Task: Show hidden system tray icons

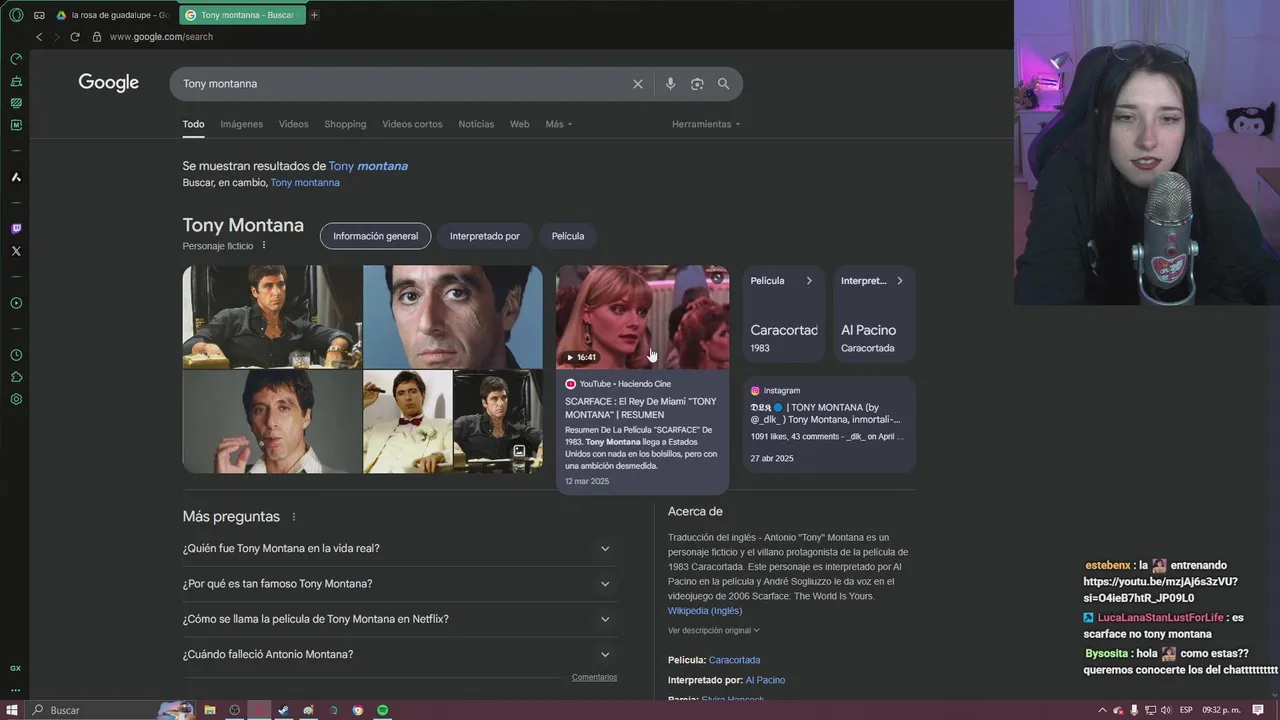Action: (x=1101, y=710)
